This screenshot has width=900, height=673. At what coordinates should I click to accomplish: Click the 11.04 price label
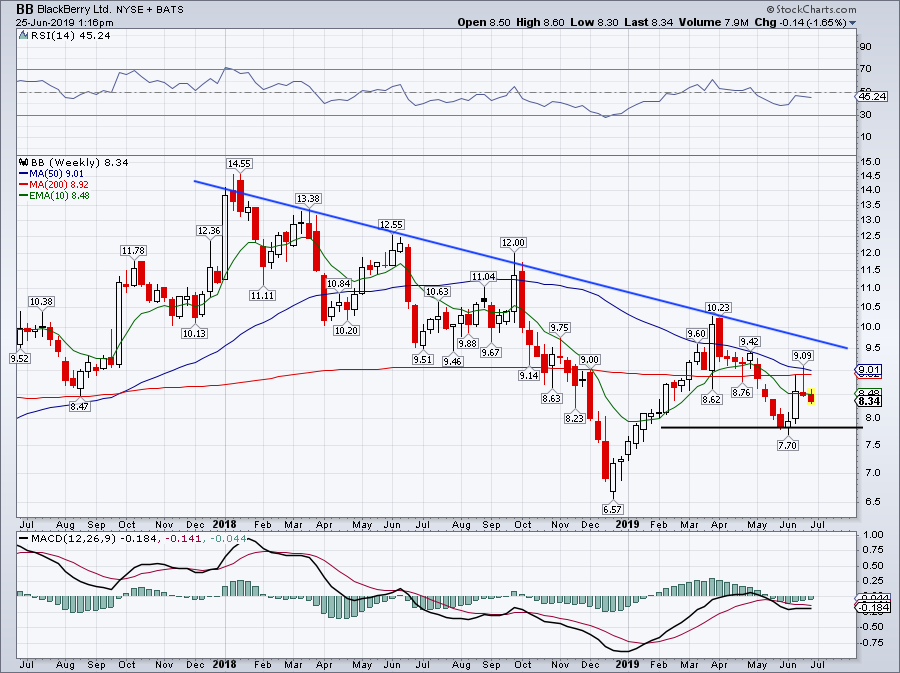(483, 277)
